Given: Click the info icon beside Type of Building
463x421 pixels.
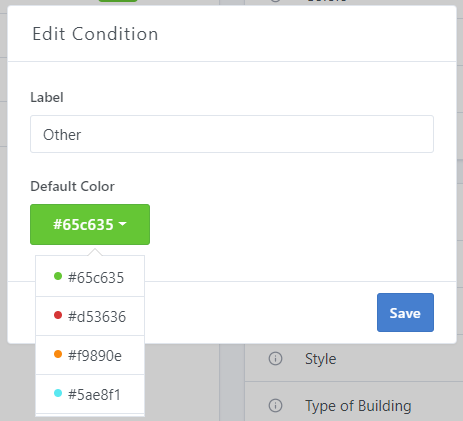Looking at the screenshot, I should tap(275, 406).
